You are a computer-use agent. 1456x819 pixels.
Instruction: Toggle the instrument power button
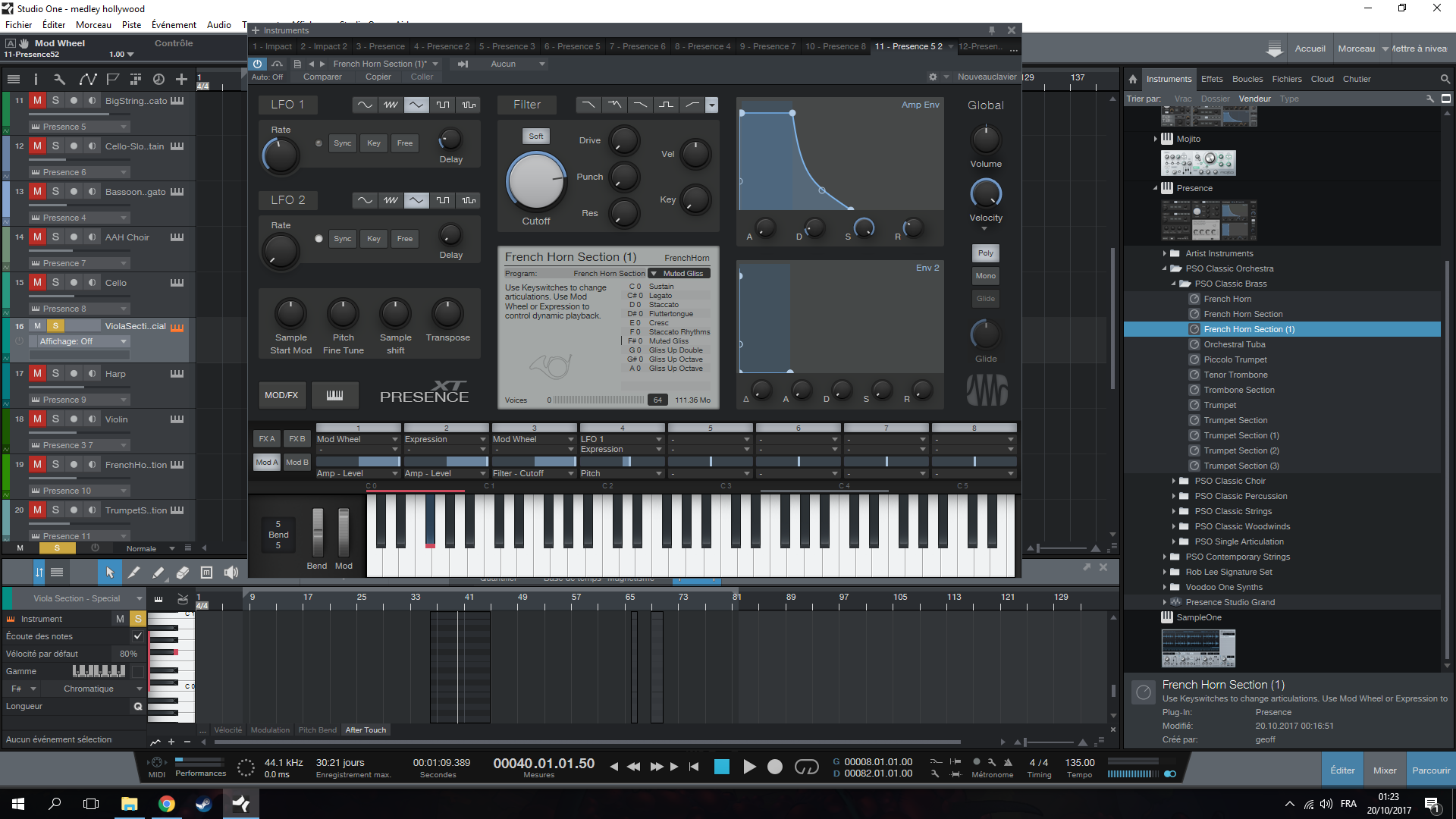[258, 64]
